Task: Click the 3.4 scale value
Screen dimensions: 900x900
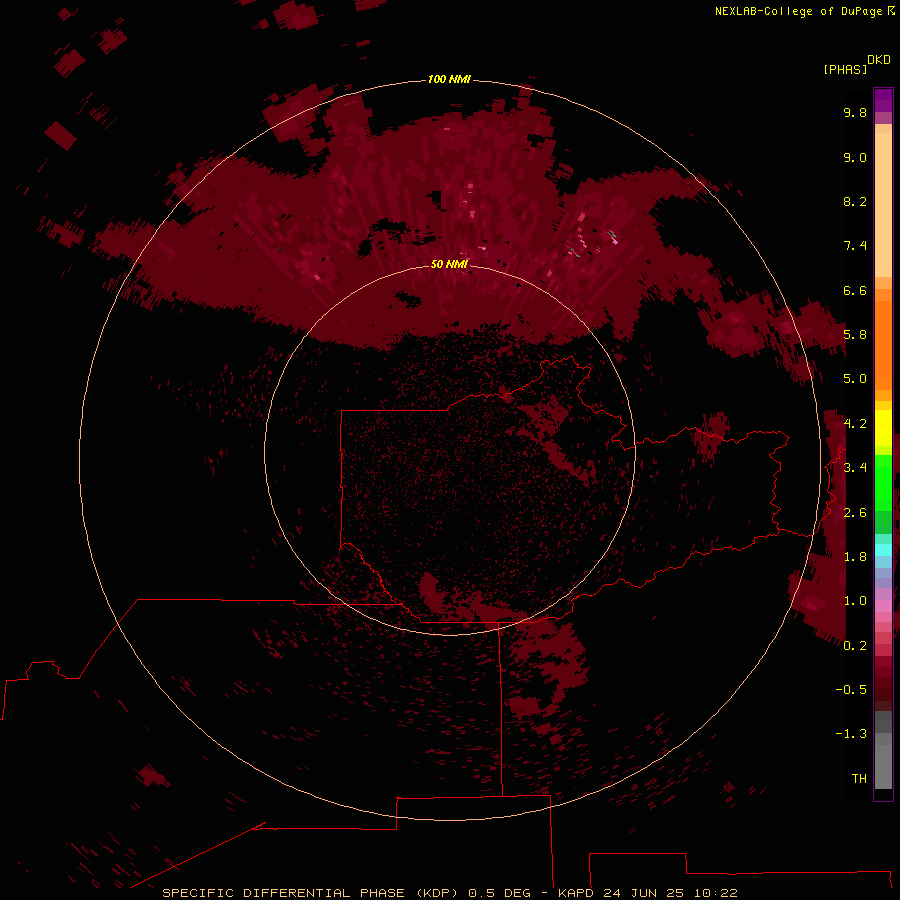Action: click(x=855, y=468)
